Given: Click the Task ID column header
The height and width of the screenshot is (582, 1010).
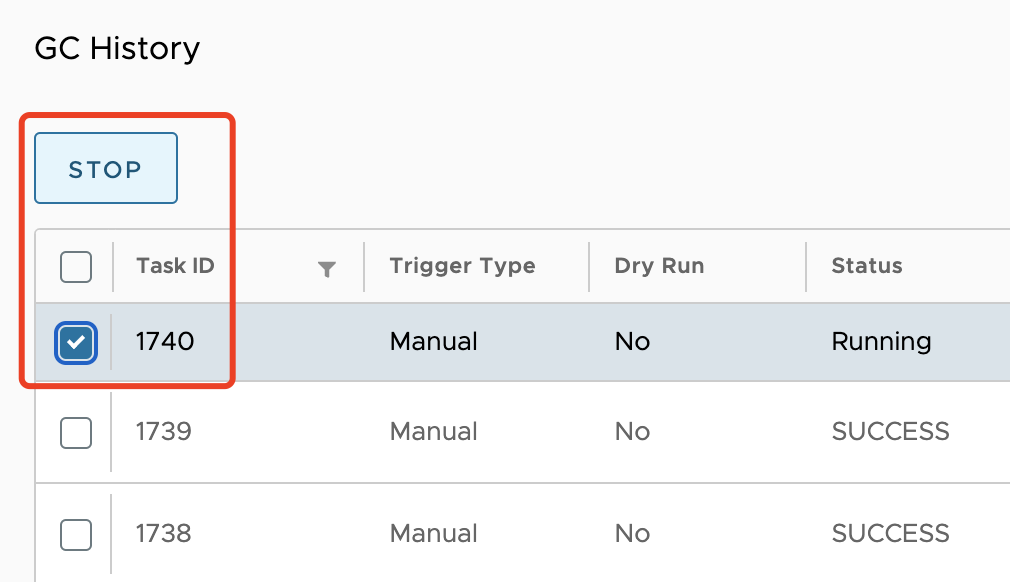Looking at the screenshot, I should (171, 266).
